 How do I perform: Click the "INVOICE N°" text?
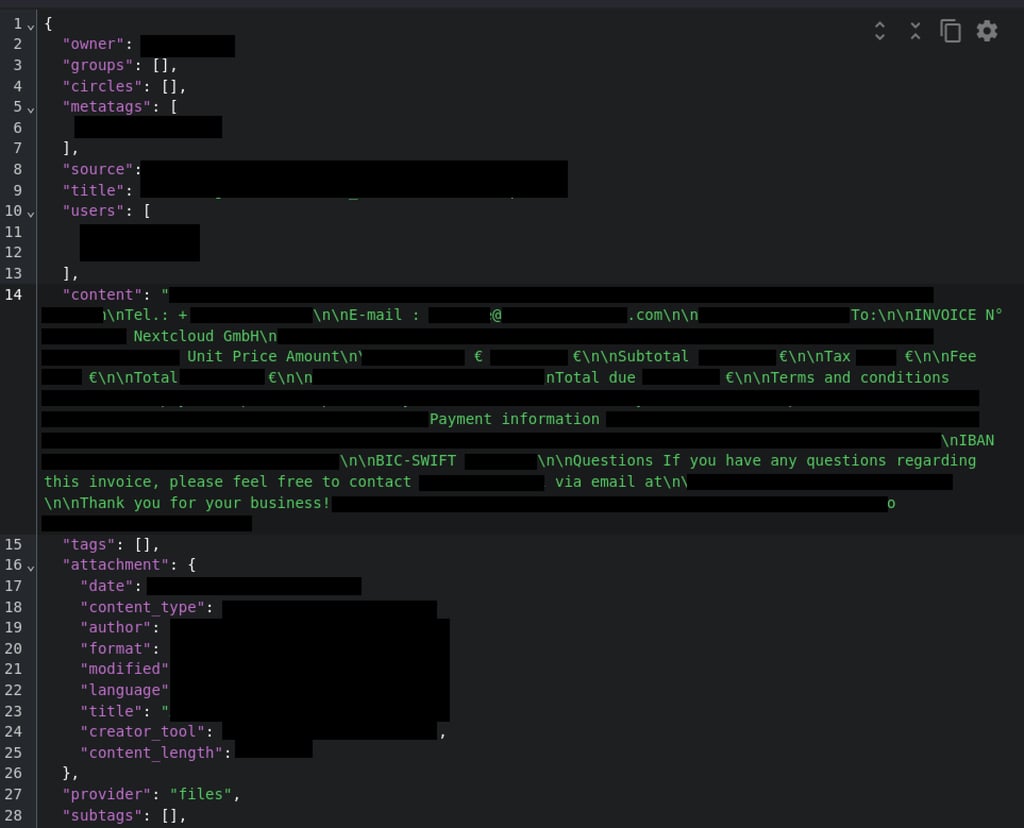click(x=957, y=315)
